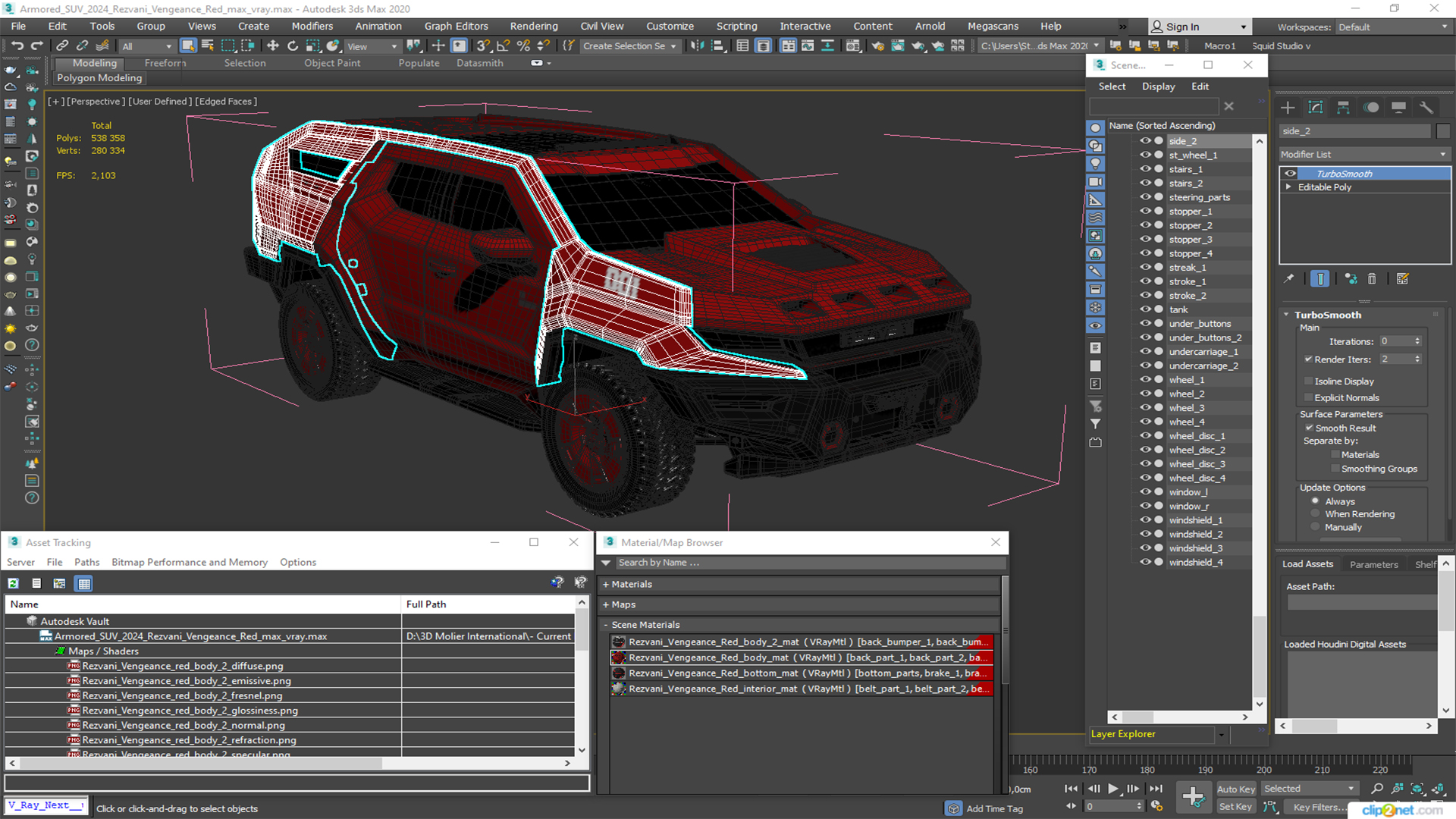Open the Graph Editors menu
Screen dimensions: 1456x819
[456, 27]
